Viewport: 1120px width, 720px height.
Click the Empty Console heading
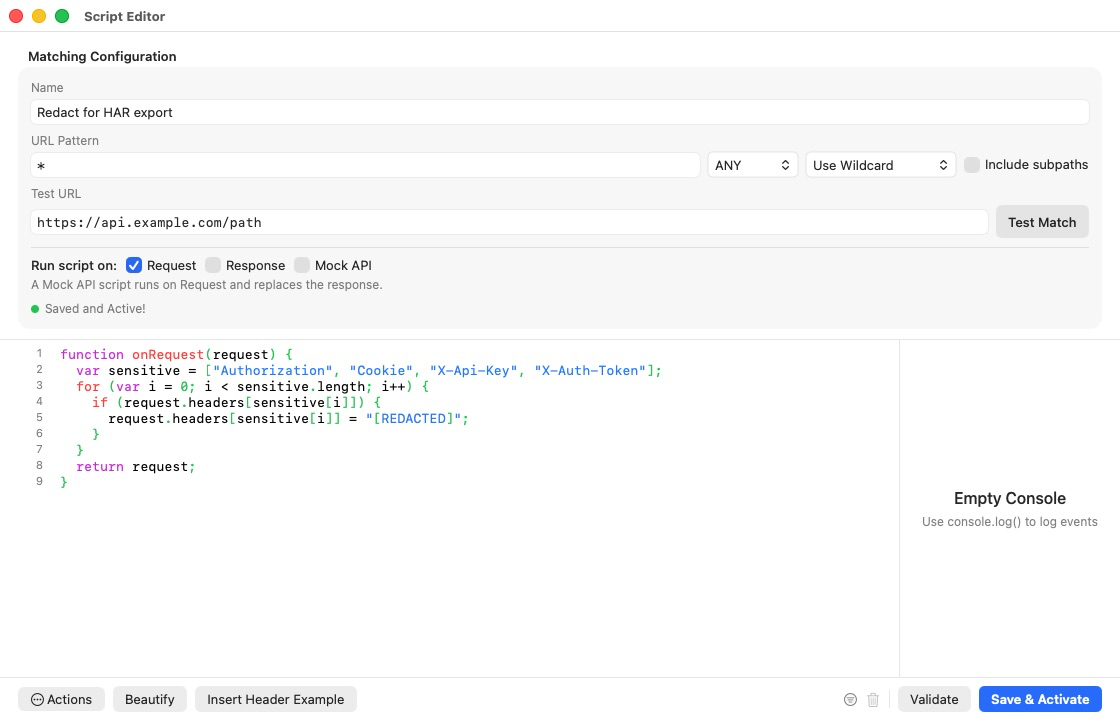pos(1009,499)
